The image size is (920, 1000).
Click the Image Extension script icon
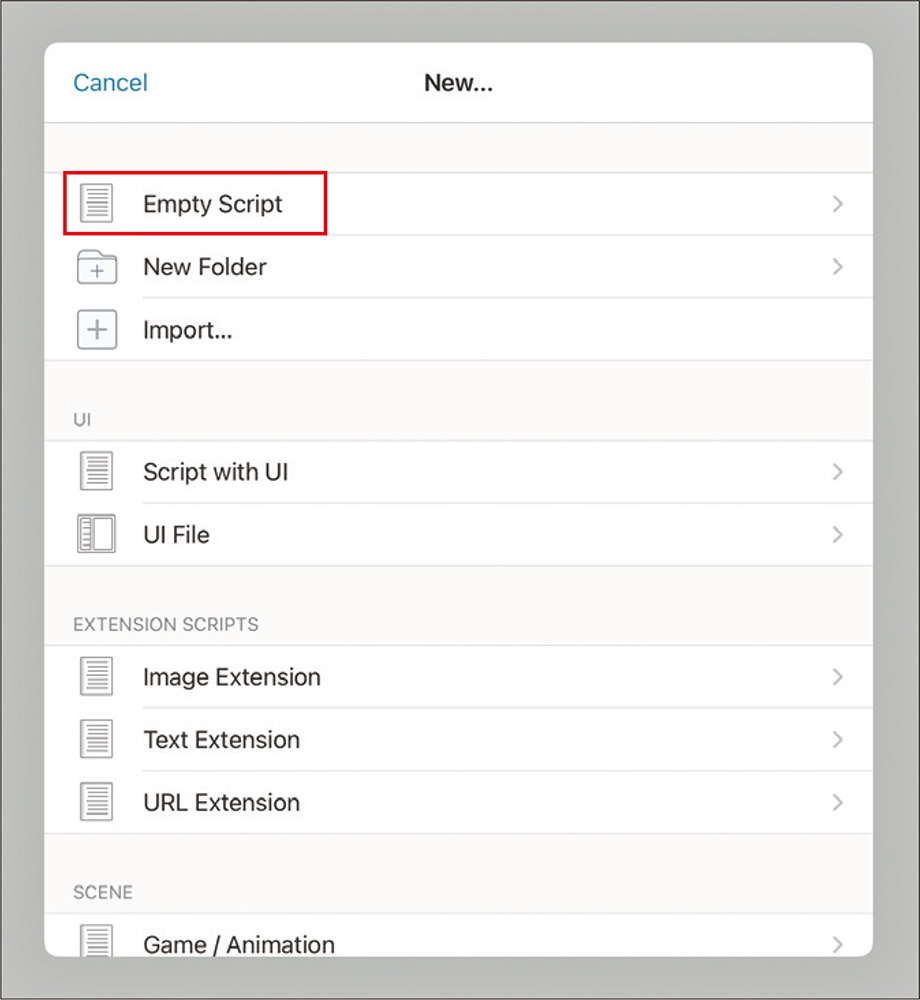97,677
